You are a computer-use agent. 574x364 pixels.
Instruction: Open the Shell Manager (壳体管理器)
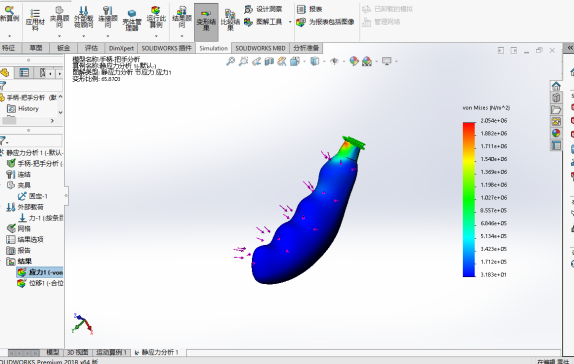tap(132, 20)
